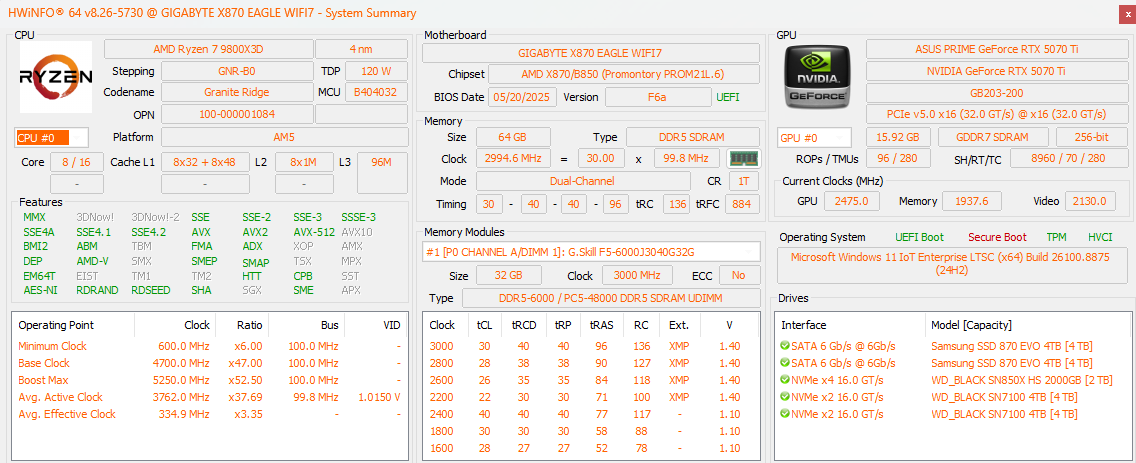
Task: Click the 3000 MHz module clock value
Action: tap(637, 275)
